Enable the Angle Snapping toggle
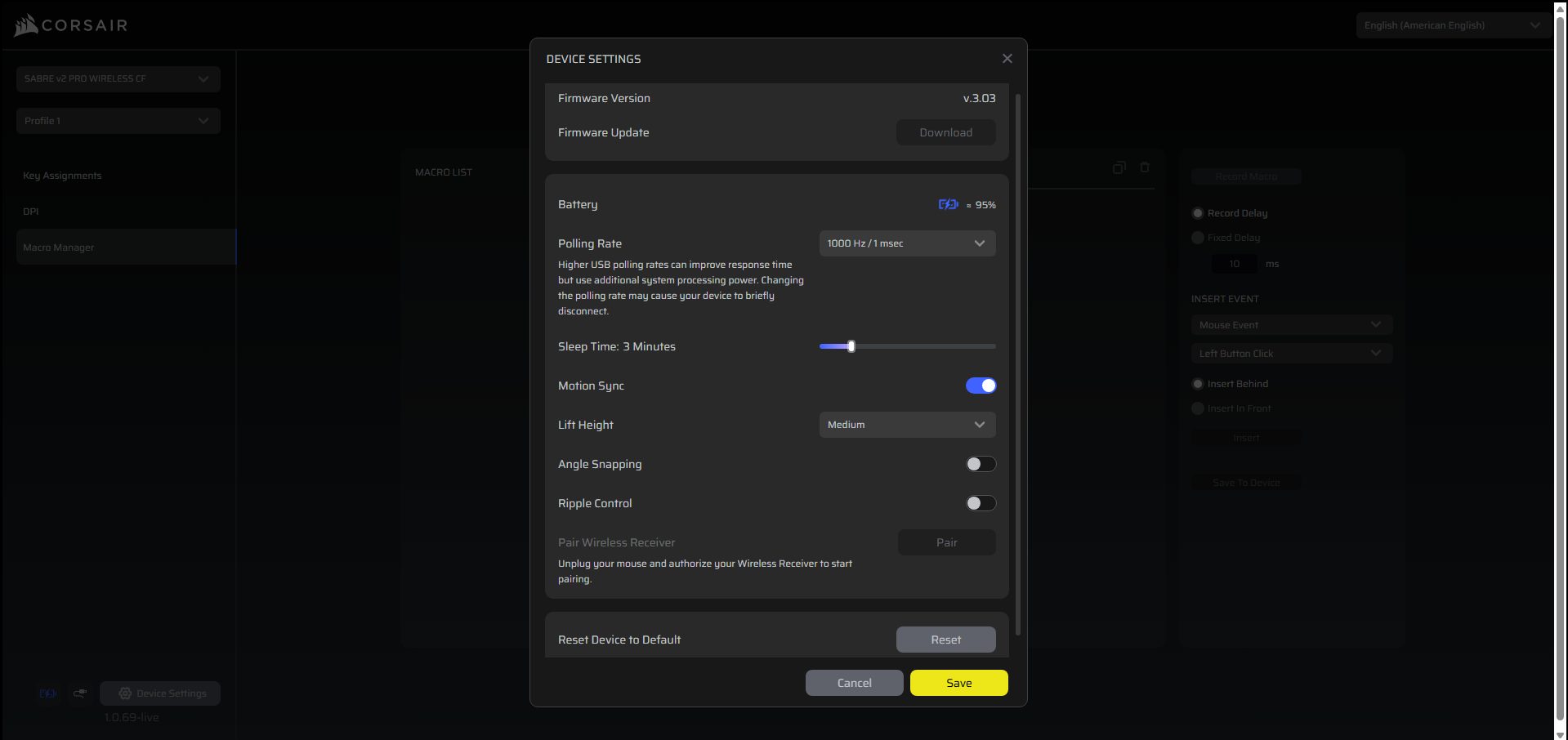Image resolution: width=1568 pixels, height=740 pixels. pyautogui.click(x=981, y=464)
